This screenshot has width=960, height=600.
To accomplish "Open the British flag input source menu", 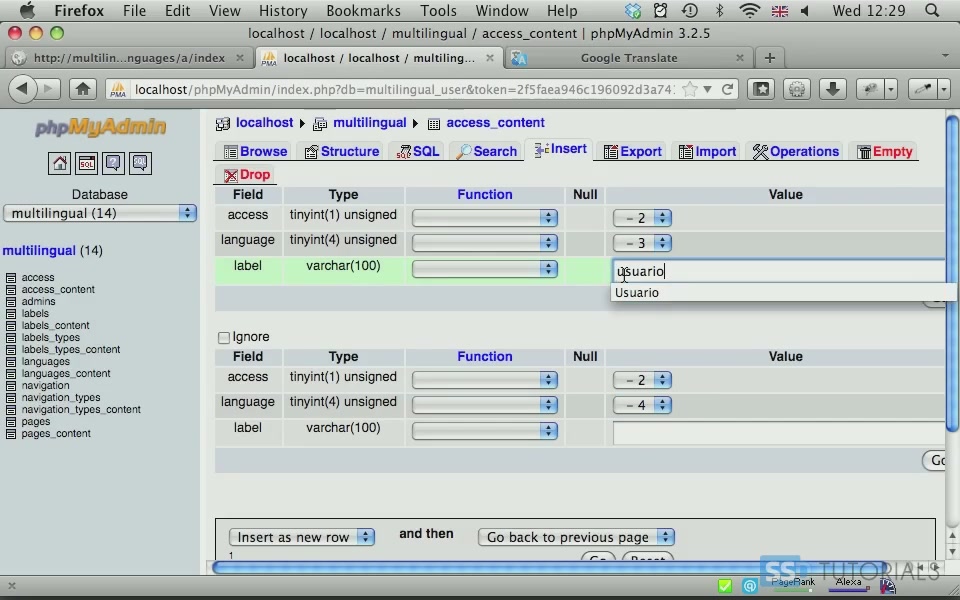I will coord(779,11).
